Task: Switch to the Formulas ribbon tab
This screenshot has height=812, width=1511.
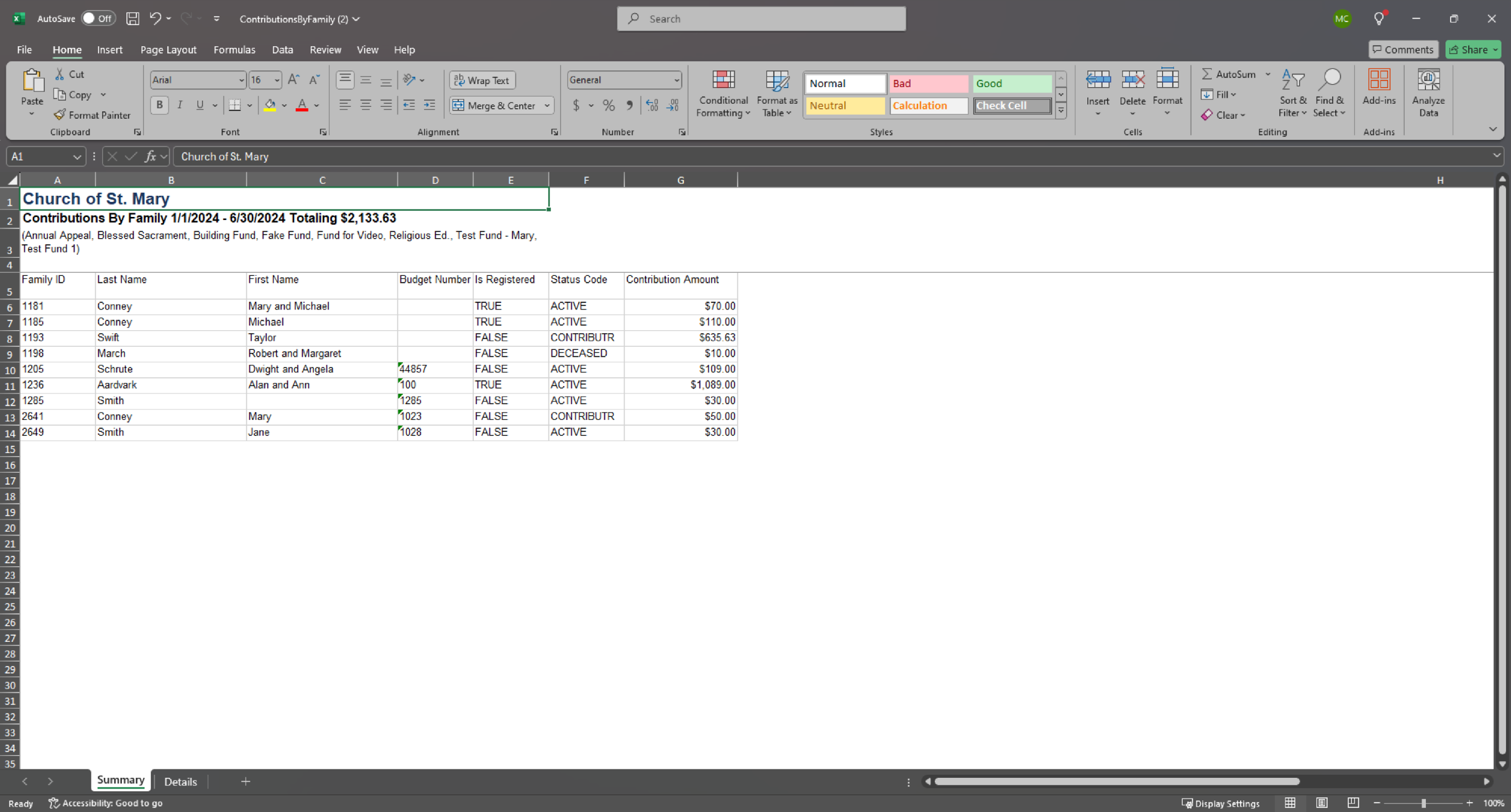Action: (234, 50)
